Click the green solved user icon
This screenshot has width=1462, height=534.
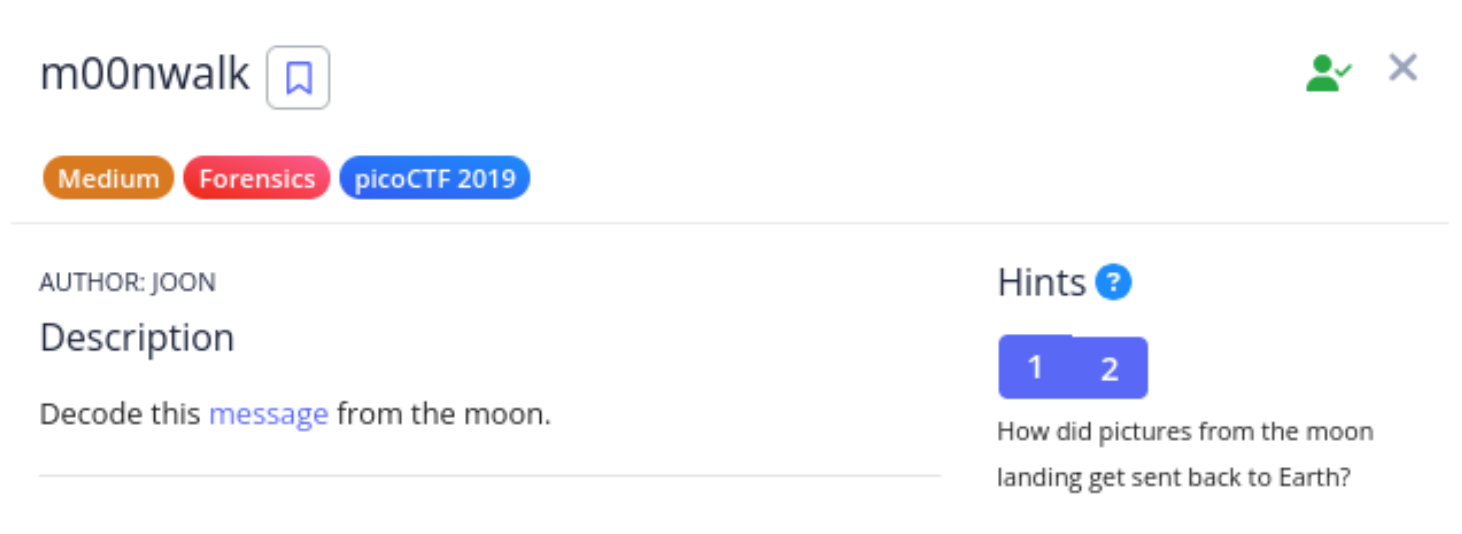(x=1328, y=73)
